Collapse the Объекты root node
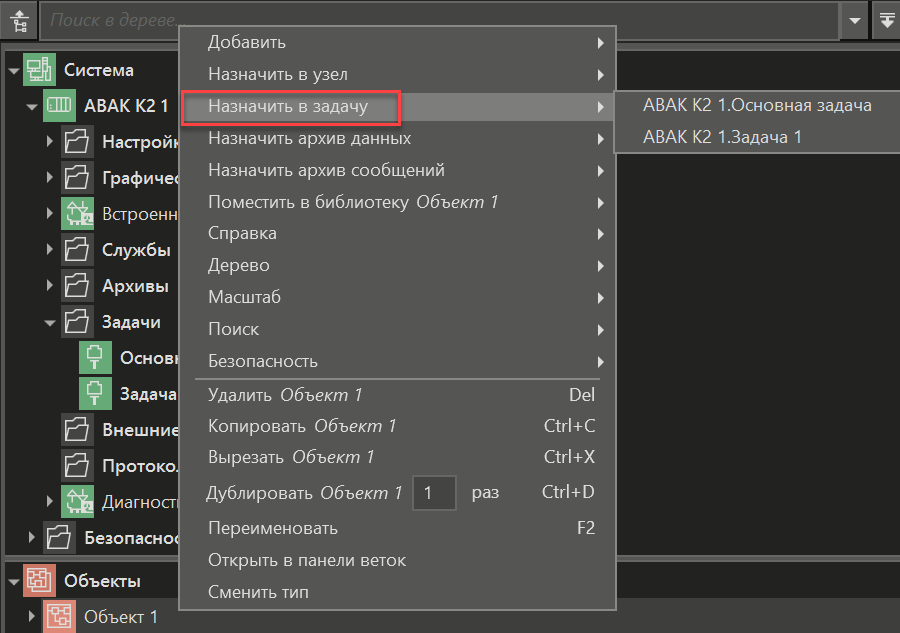Viewport: 900px width, 633px height. tap(14, 582)
